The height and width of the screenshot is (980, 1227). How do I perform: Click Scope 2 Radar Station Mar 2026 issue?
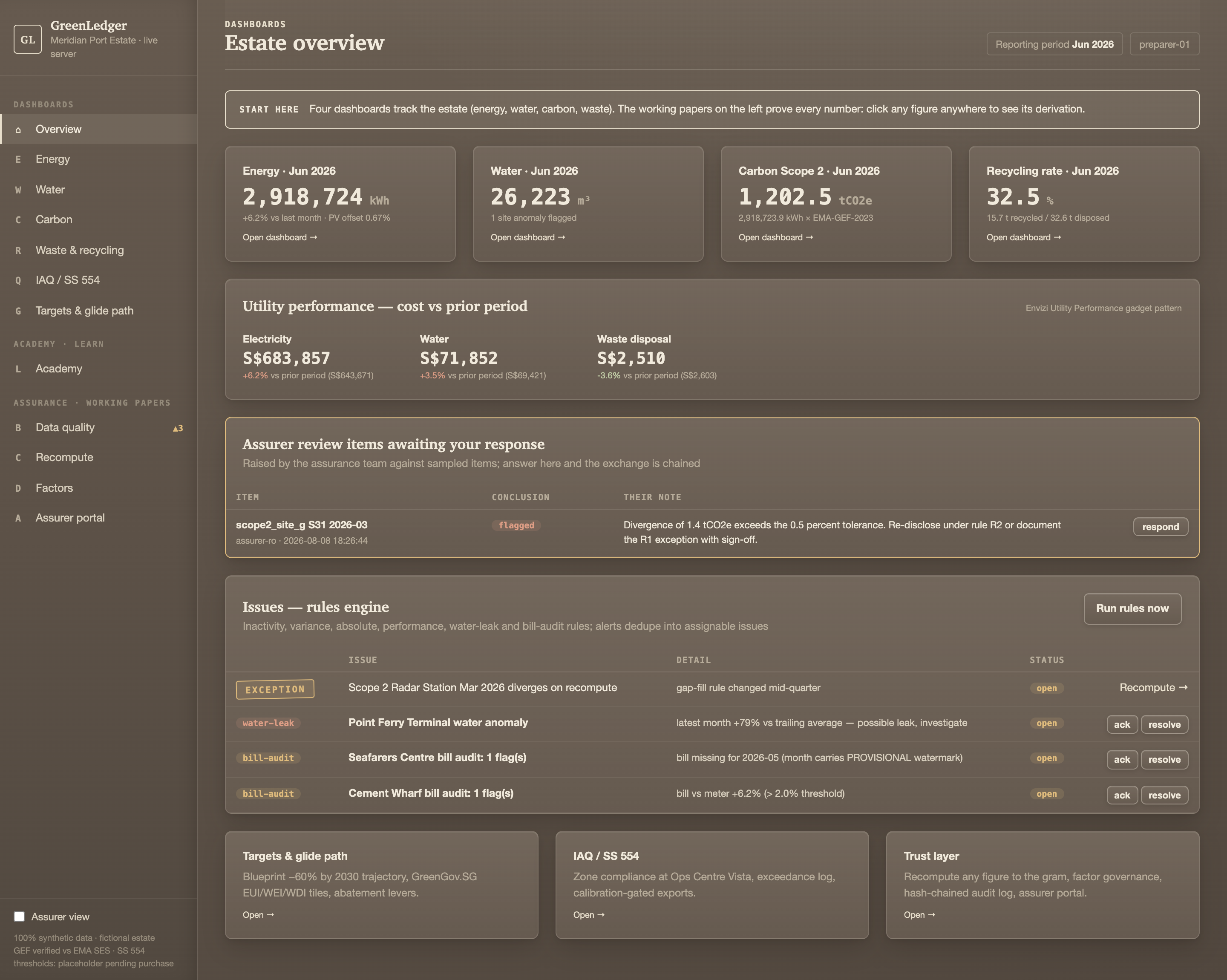pyautogui.click(x=482, y=687)
